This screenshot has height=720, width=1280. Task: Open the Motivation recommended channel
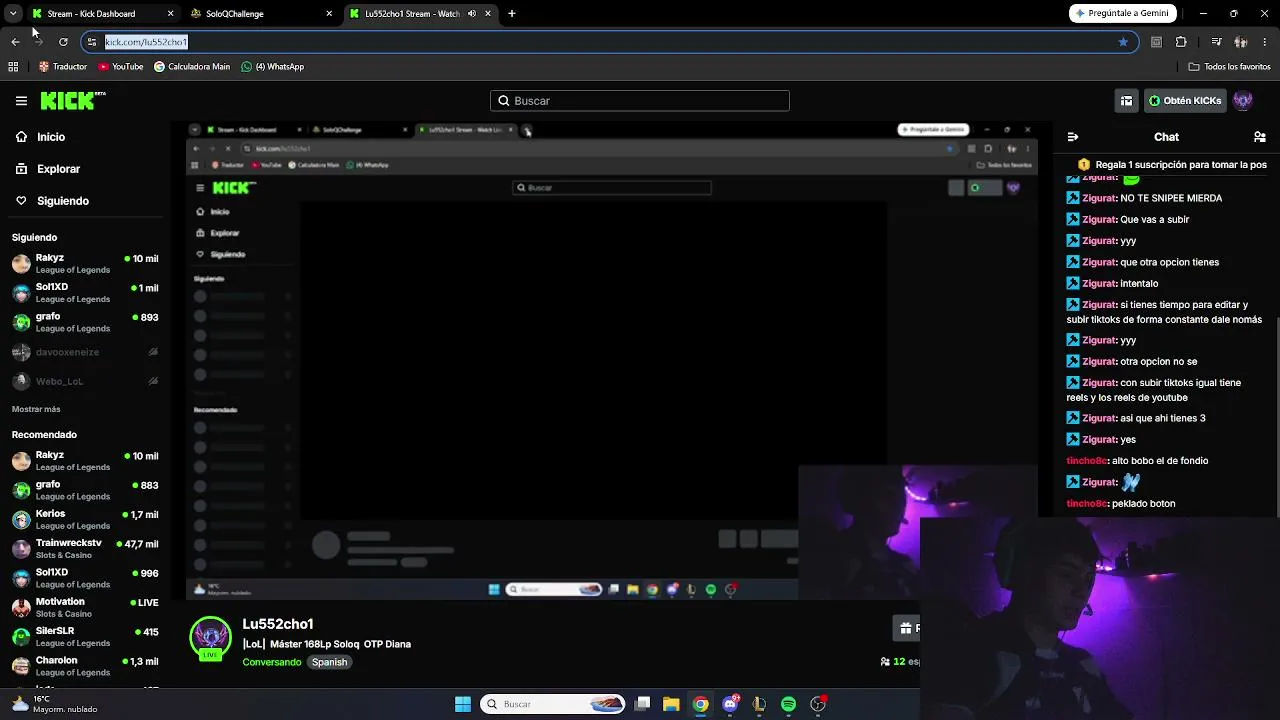pyautogui.click(x=85, y=608)
